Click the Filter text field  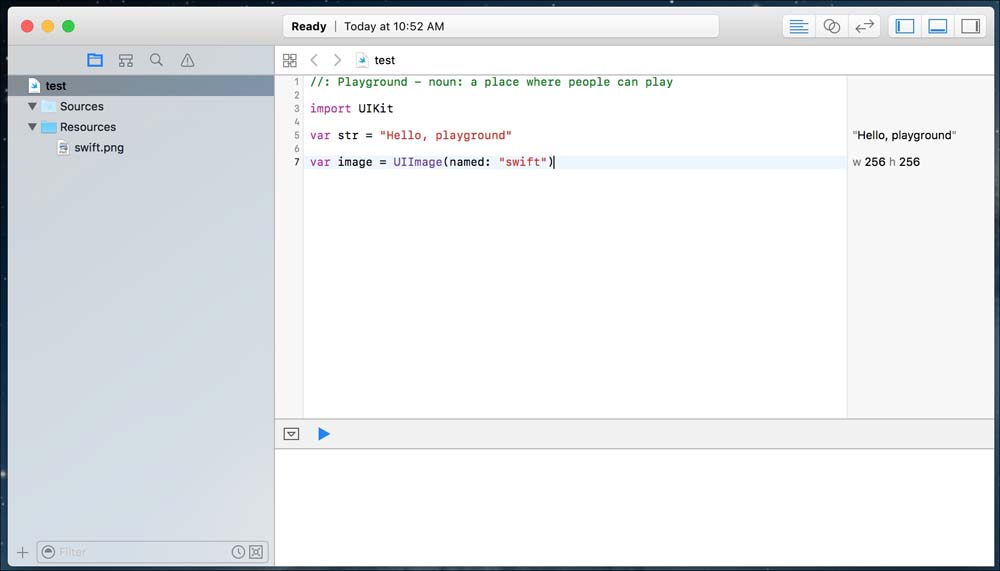click(140, 552)
